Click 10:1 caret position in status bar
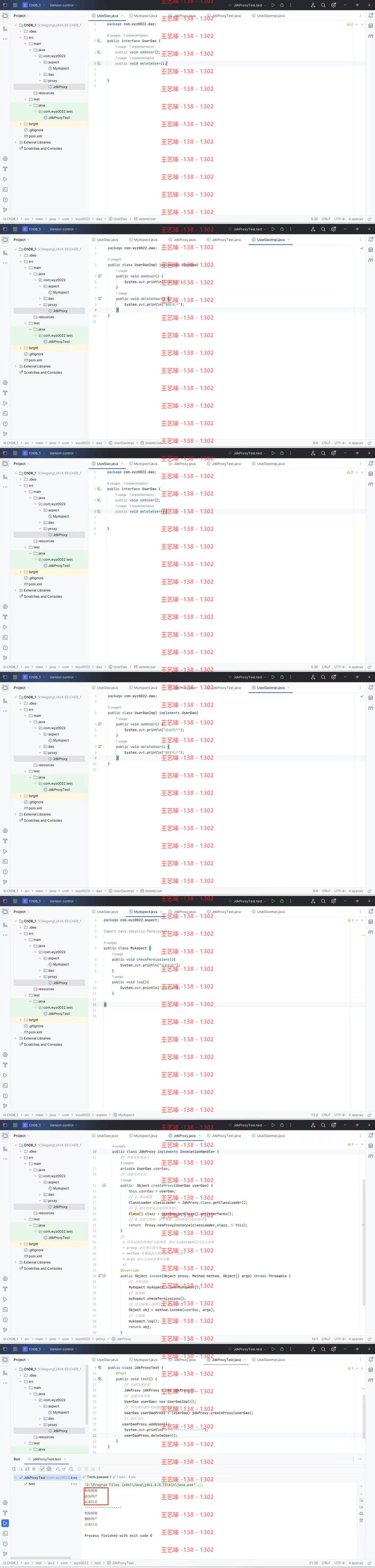This screenshot has width=375, height=1568. click(x=314, y=1339)
